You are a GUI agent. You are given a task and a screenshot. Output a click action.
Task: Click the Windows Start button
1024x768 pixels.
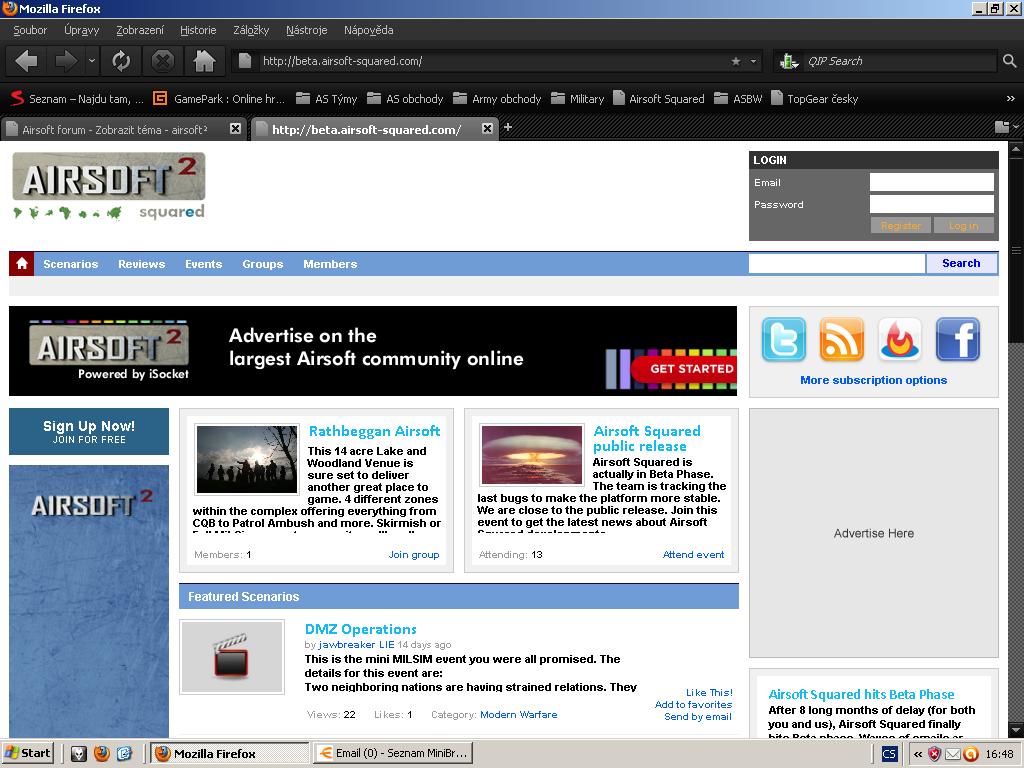28,753
